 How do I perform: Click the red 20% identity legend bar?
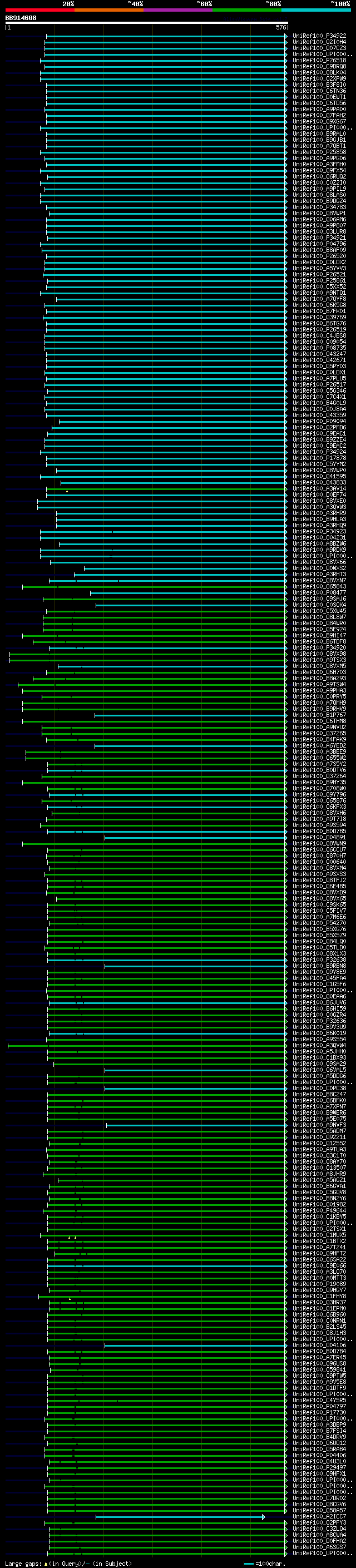[x=39, y=10]
